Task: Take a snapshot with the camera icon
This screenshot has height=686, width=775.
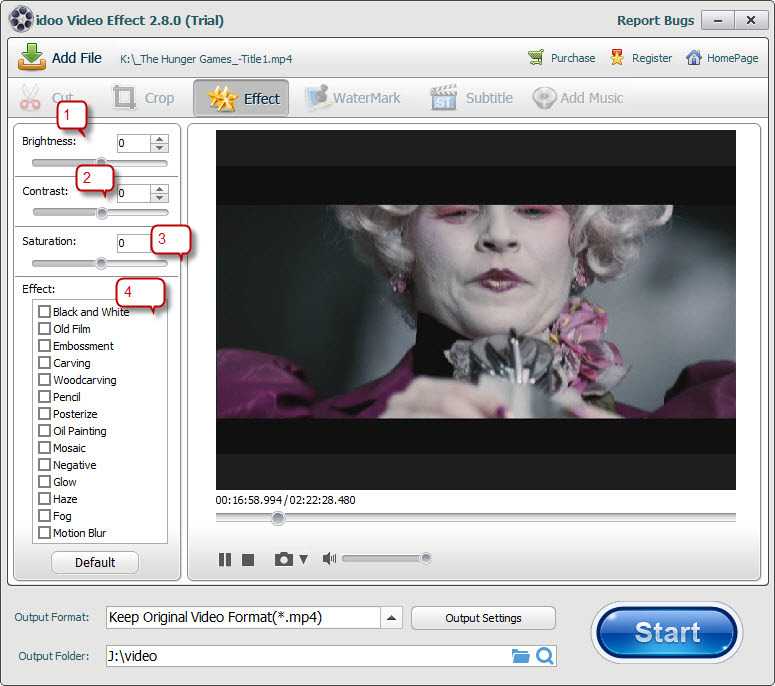Action: tap(284, 560)
